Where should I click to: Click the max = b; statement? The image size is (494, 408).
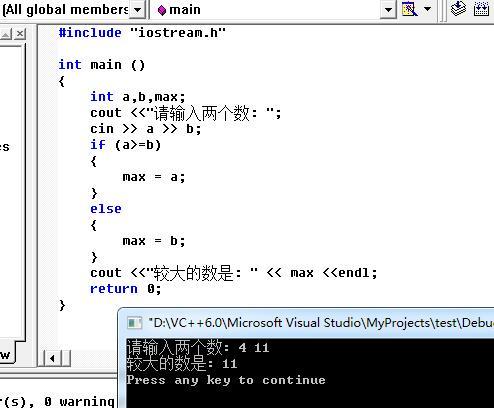[154, 241]
